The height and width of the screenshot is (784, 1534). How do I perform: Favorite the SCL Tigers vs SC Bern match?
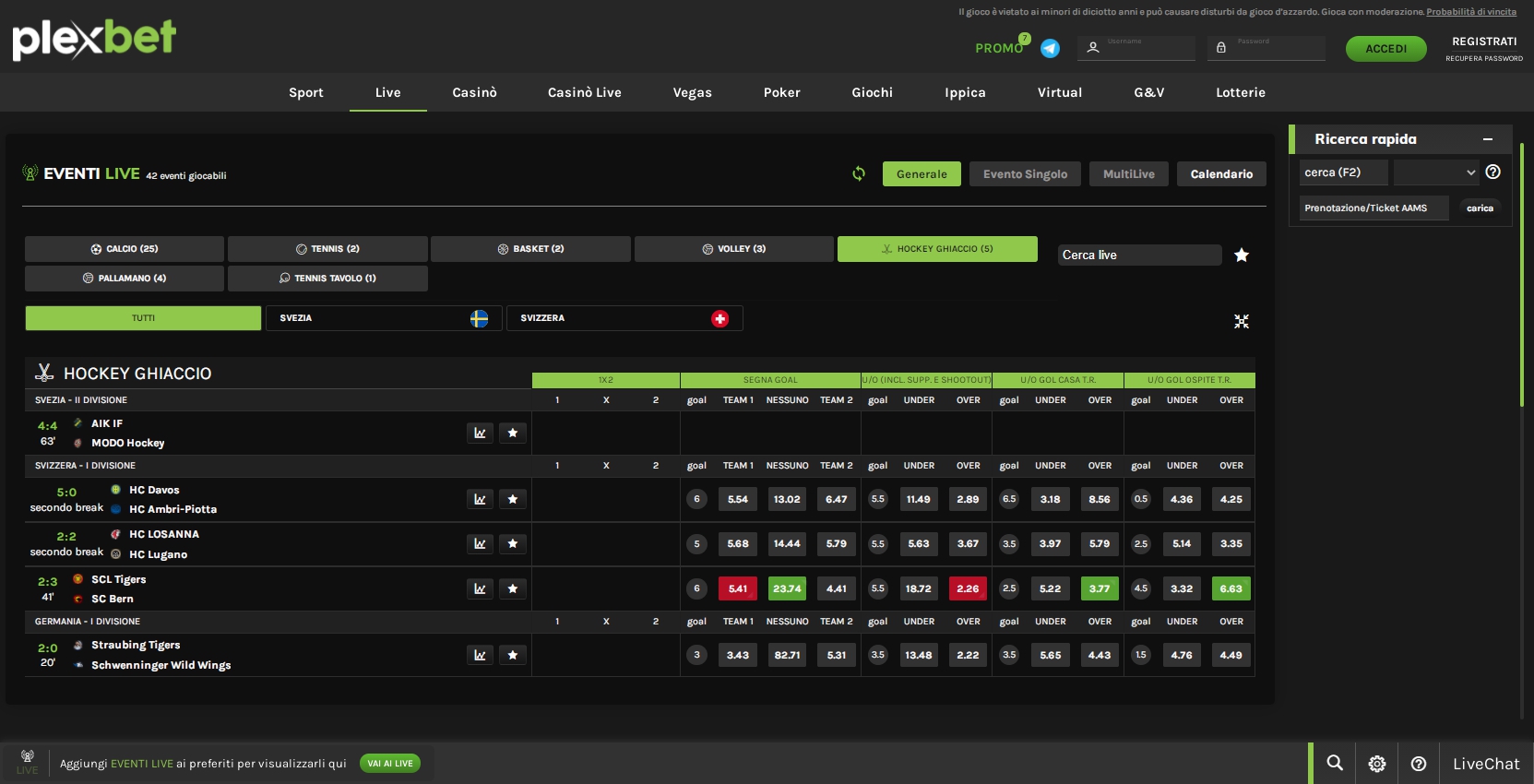coord(513,588)
